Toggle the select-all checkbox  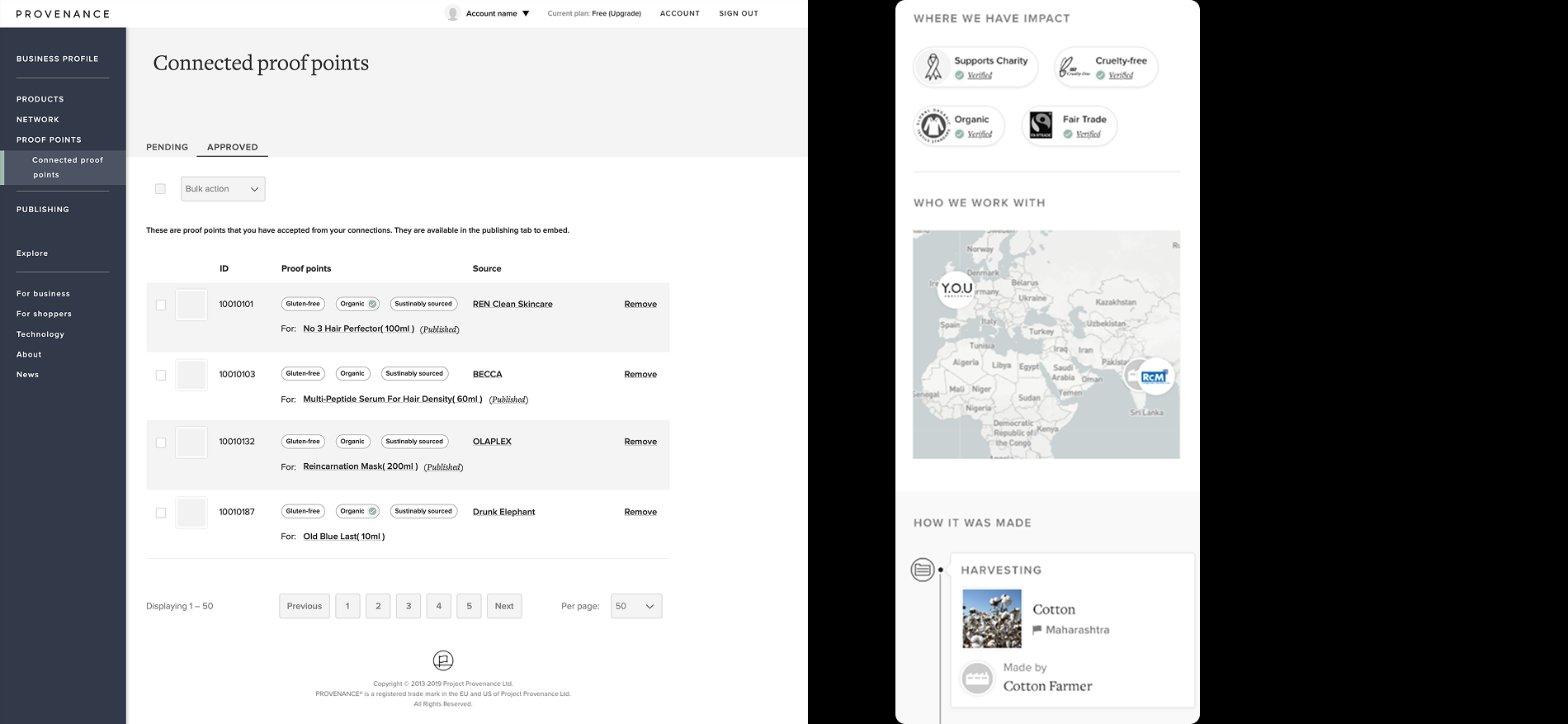160,189
